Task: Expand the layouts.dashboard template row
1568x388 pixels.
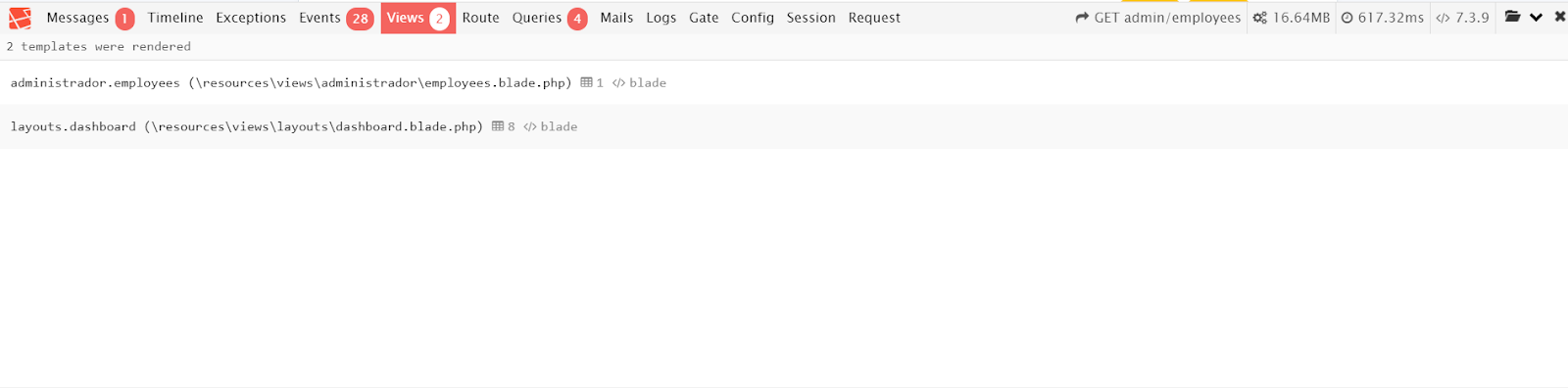Action: tap(784, 126)
